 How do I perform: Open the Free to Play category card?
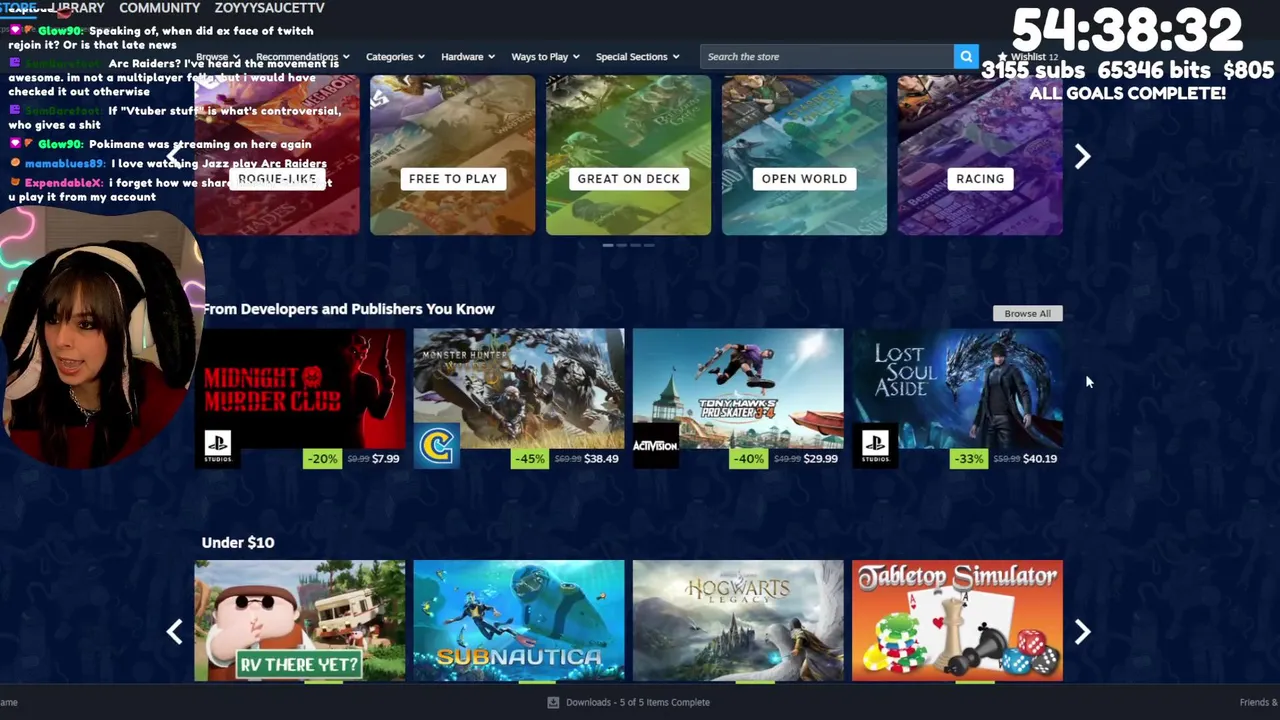pyautogui.click(x=453, y=156)
